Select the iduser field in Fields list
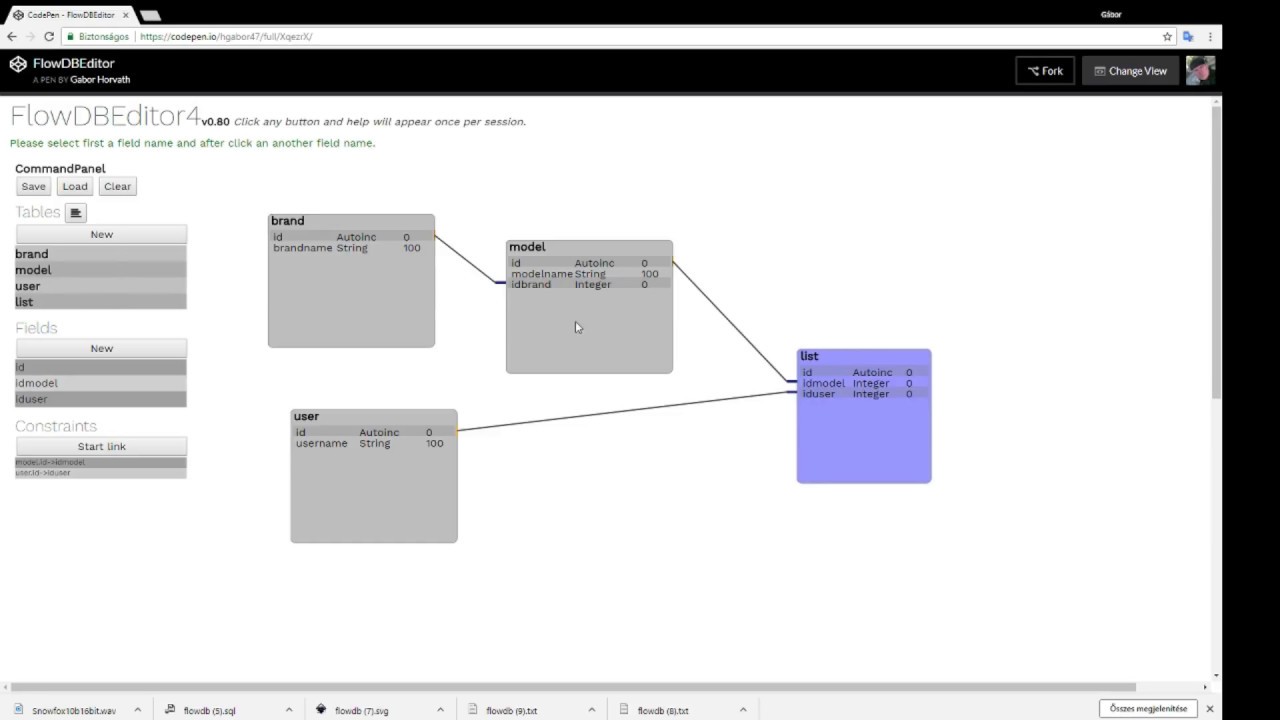1280x720 pixels. (x=101, y=399)
